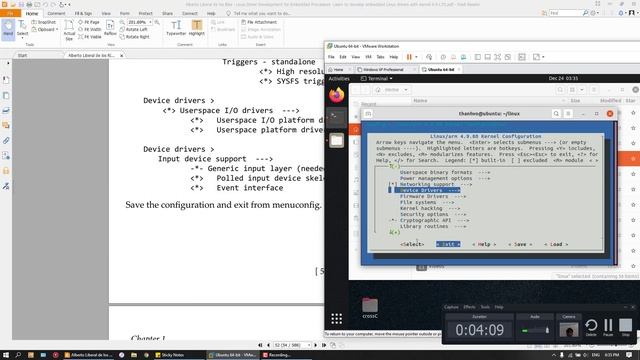
Task: Open the bookmarks panel icon in the PDF sidebar
Action: coord(6,80)
